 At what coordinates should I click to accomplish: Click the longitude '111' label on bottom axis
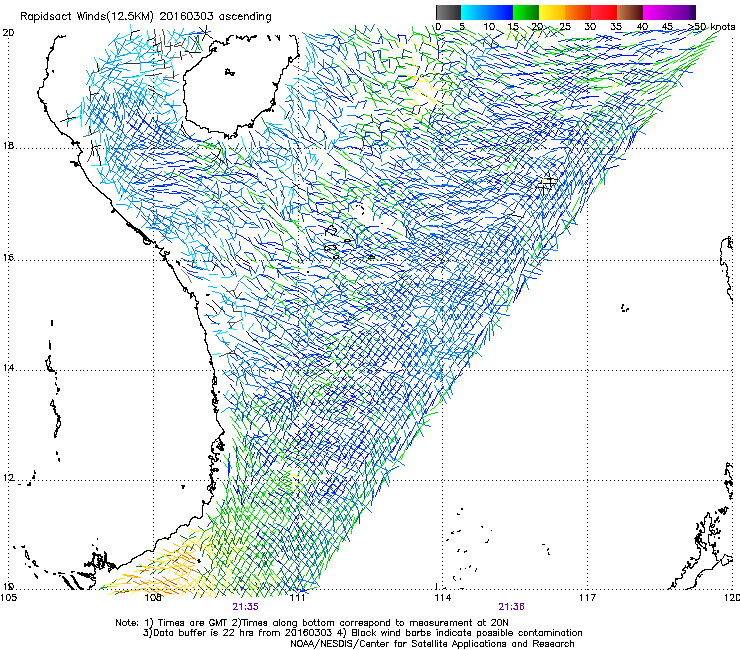(297, 598)
